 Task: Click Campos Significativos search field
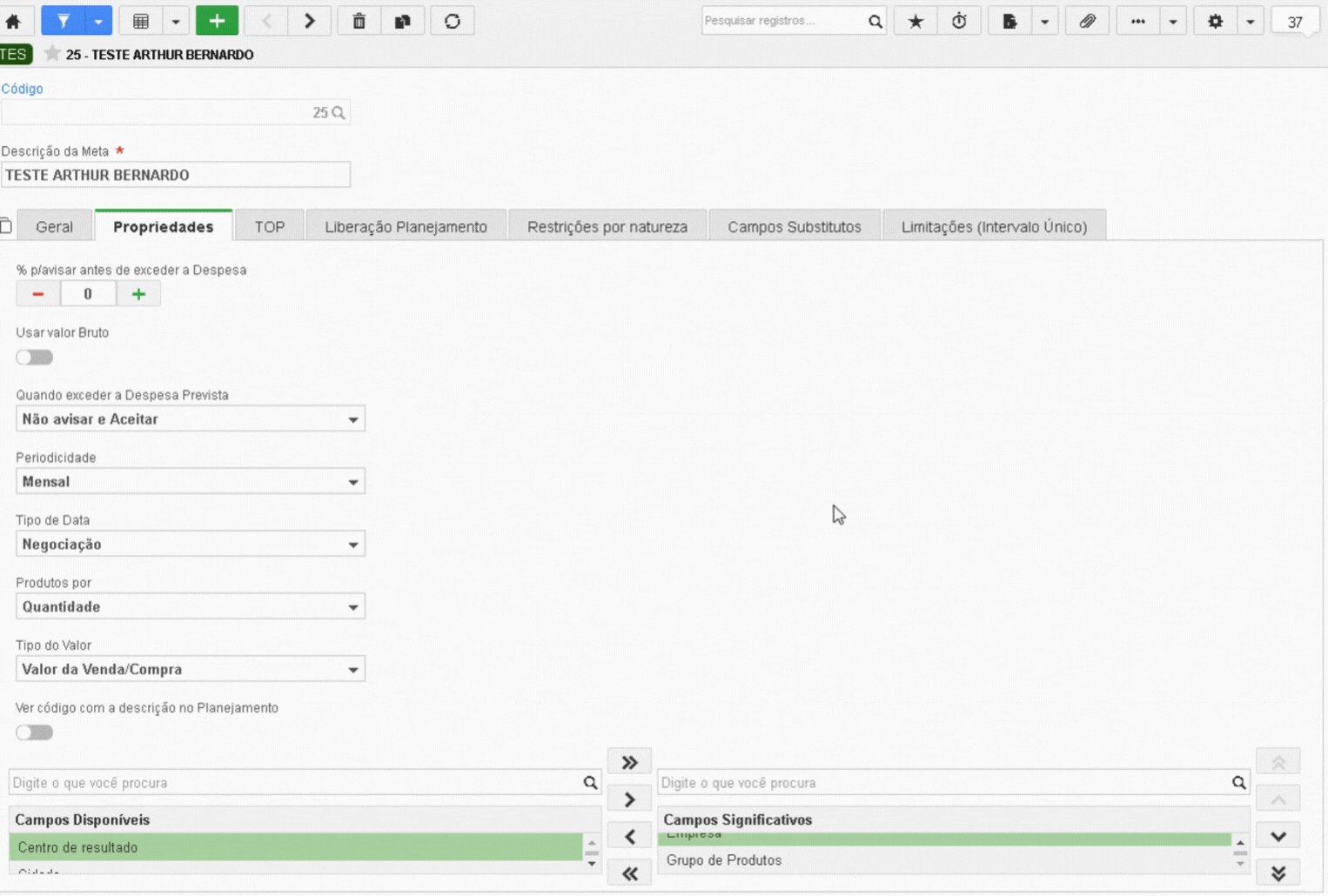coord(944,783)
